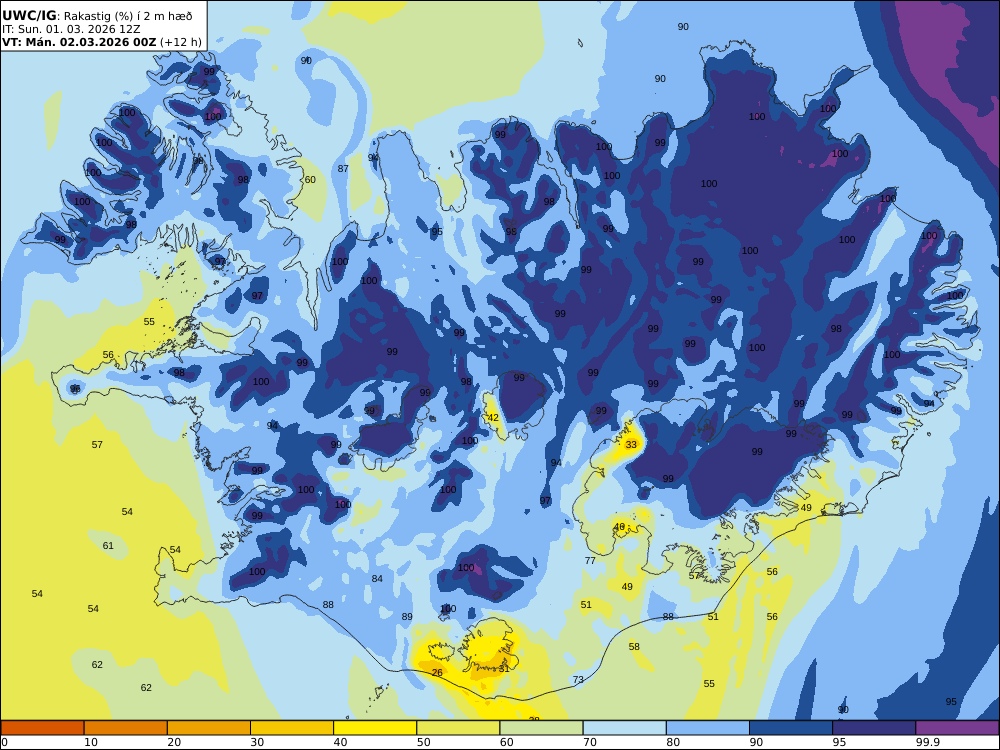Viewport: 1000px width, 750px height.
Task: Click the humidity value '61' on the map
Action: point(108,545)
